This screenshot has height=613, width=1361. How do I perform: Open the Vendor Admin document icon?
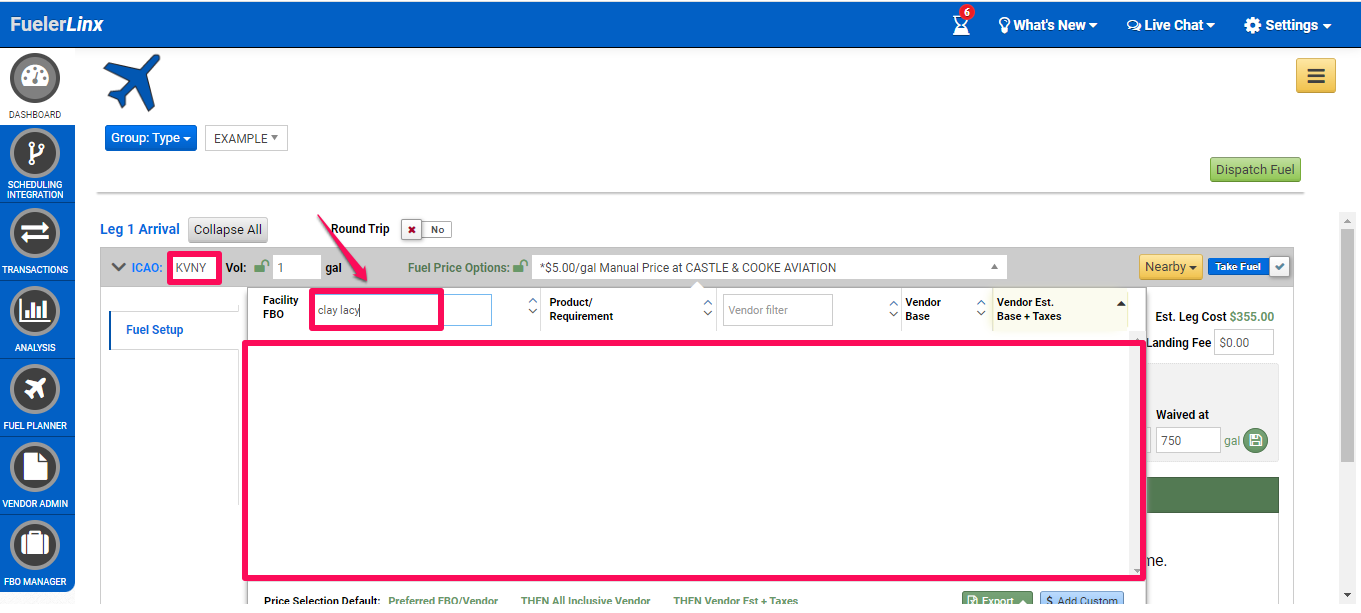(35, 468)
